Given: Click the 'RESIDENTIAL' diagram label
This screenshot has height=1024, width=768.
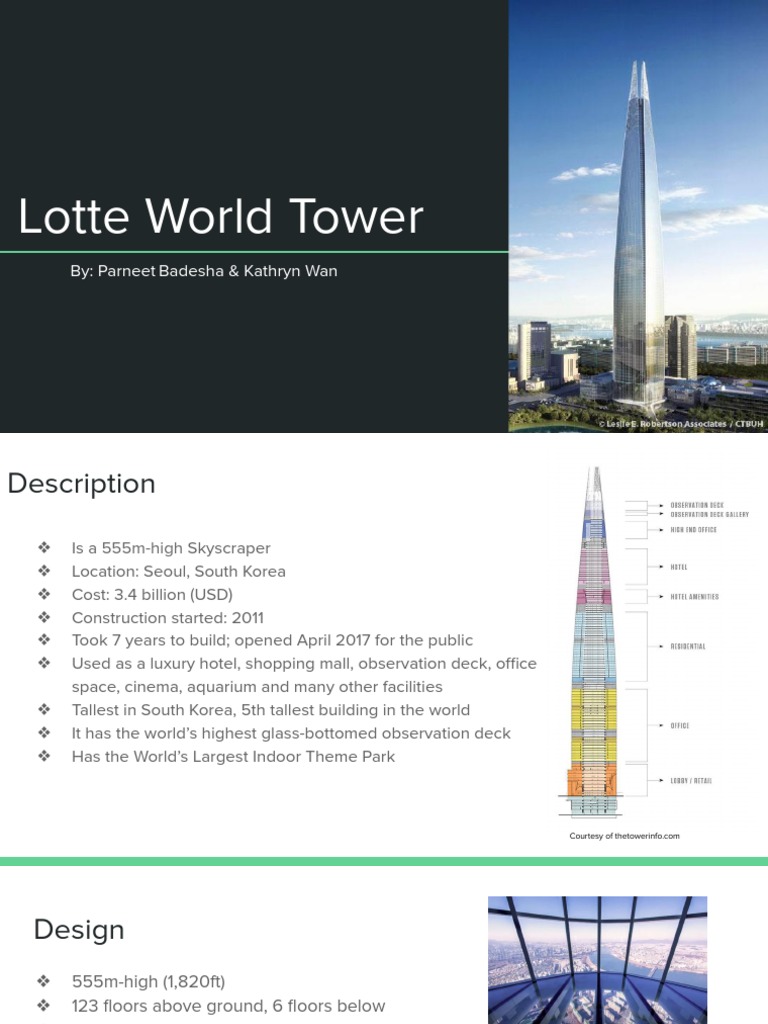Looking at the screenshot, I should coord(688,647).
